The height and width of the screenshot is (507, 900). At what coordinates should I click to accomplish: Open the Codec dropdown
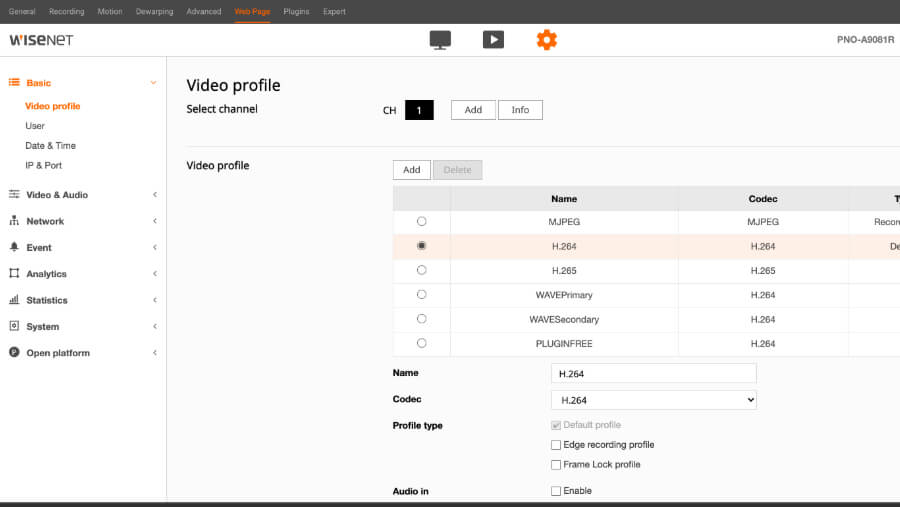click(x=653, y=400)
